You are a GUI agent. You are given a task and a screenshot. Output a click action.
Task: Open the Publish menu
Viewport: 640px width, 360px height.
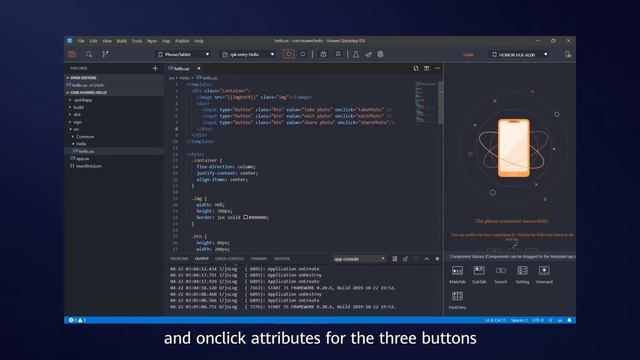click(x=182, y=41)
